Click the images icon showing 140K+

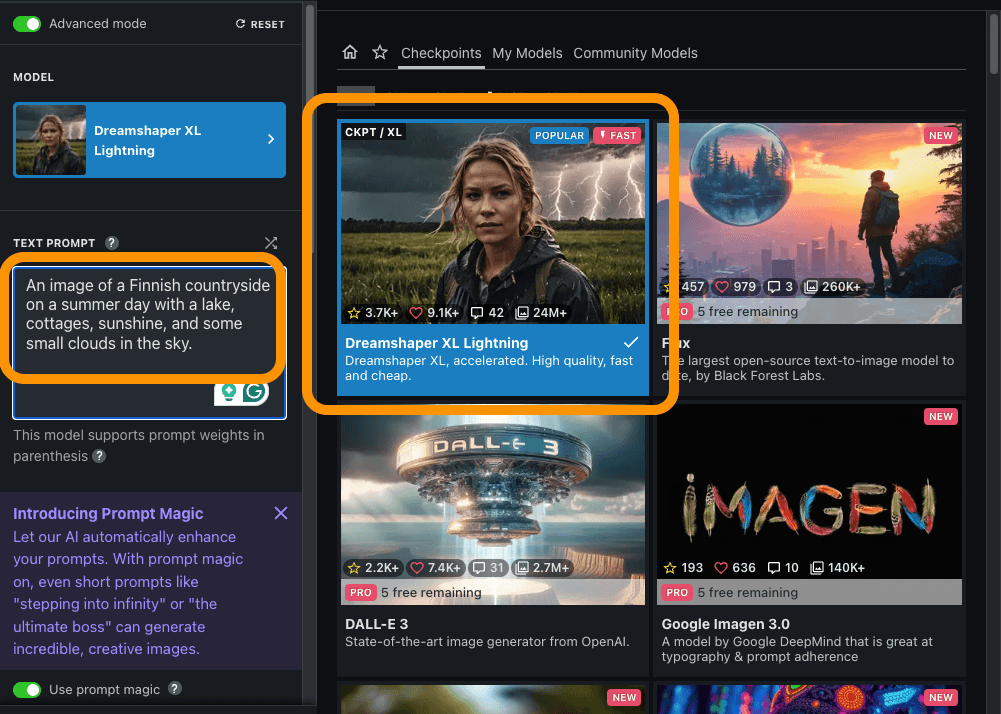coord(817,568)
